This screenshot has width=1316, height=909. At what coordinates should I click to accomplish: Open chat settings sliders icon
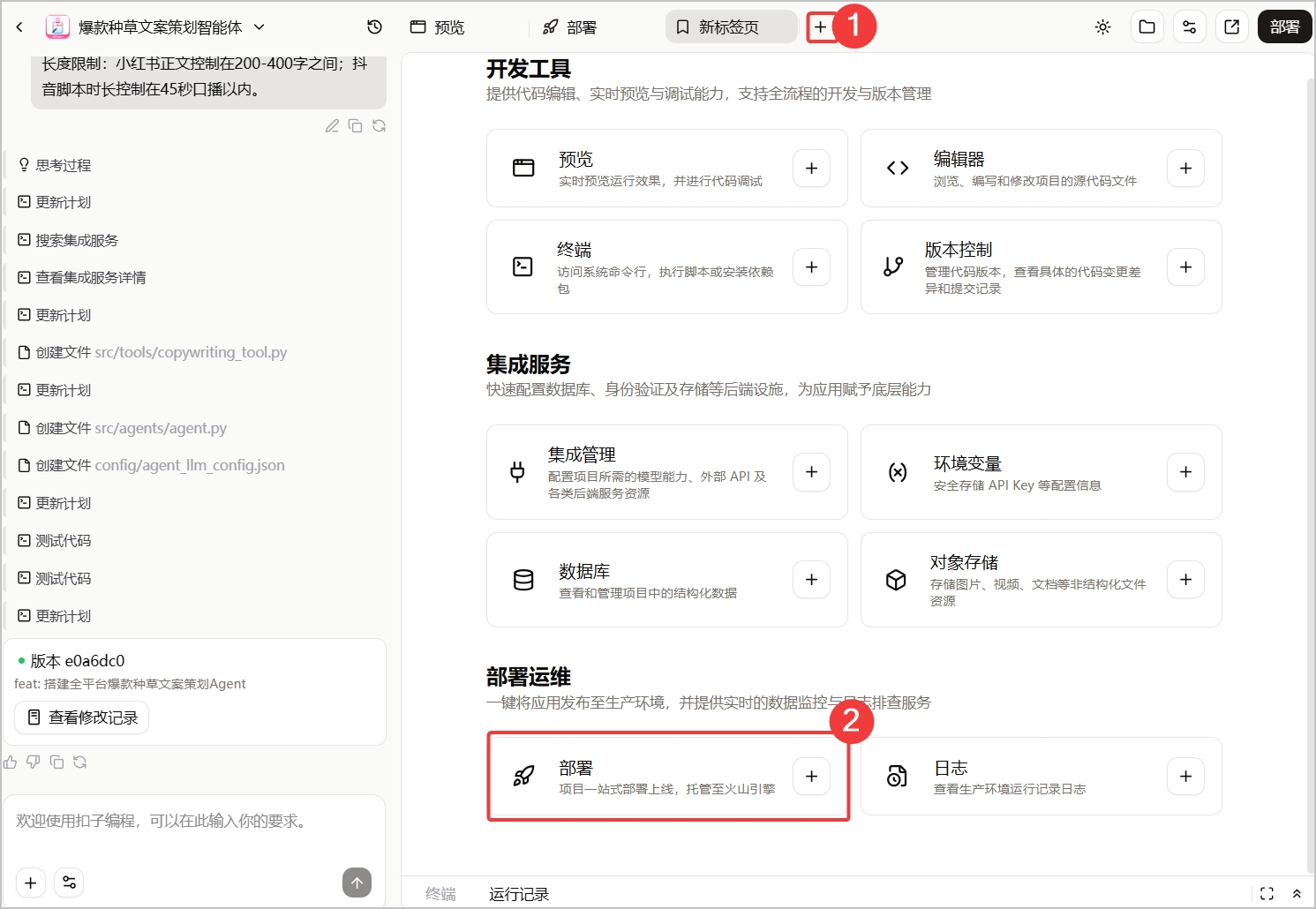click(69, 883)
